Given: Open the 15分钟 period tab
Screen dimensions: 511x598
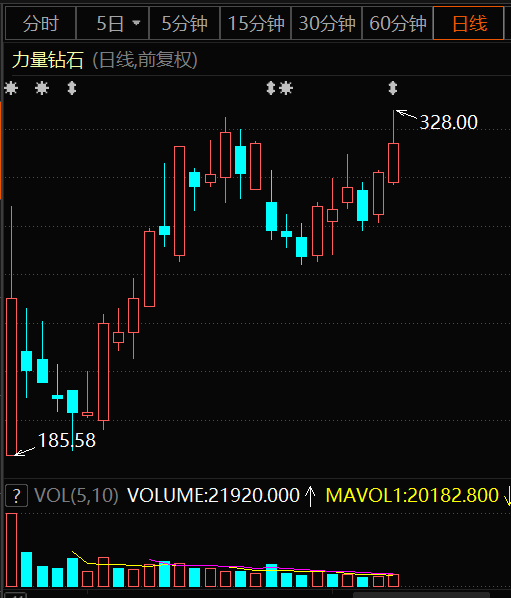Looking at the screenshot, I should click(256, 24).
